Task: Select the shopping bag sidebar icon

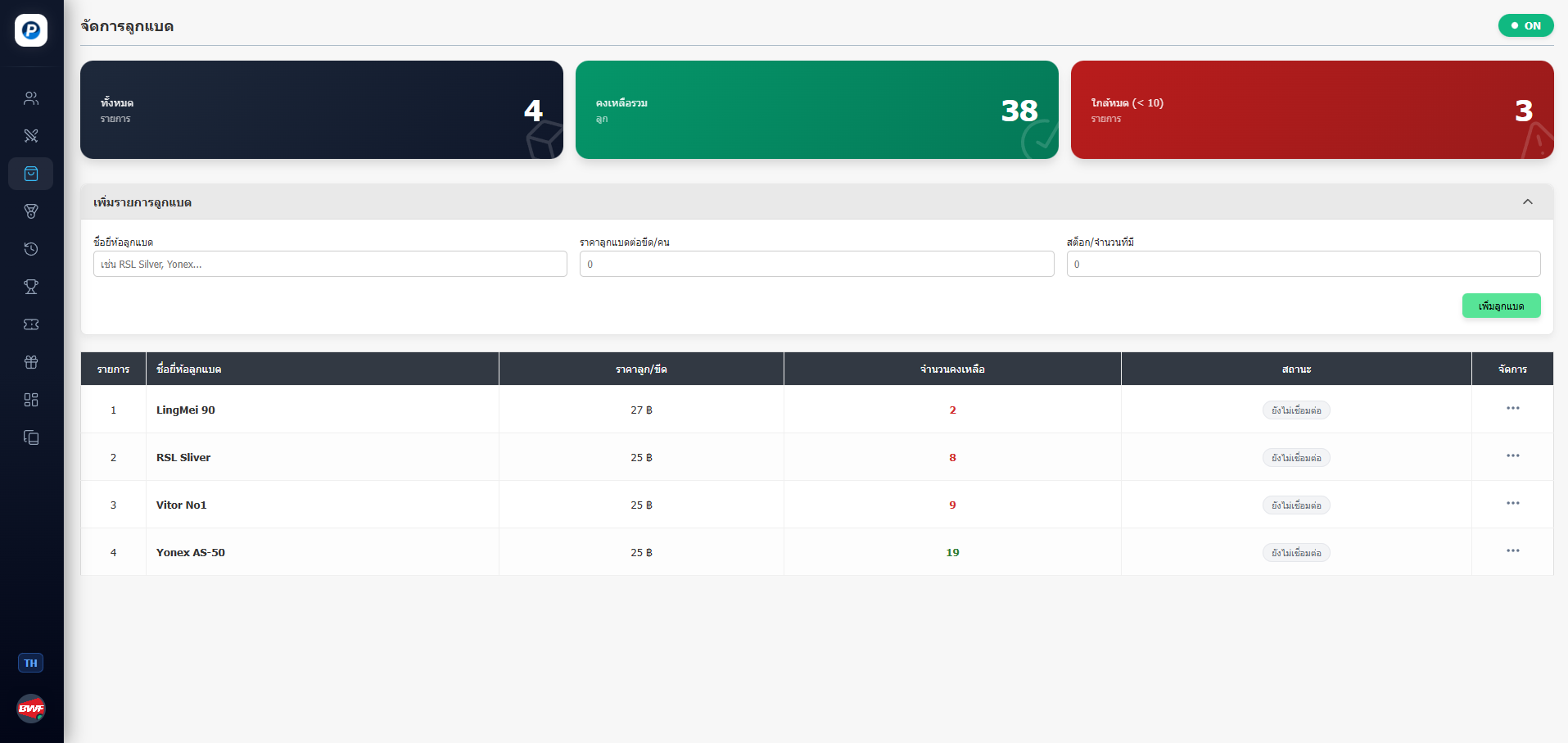Action: [31, 174]
